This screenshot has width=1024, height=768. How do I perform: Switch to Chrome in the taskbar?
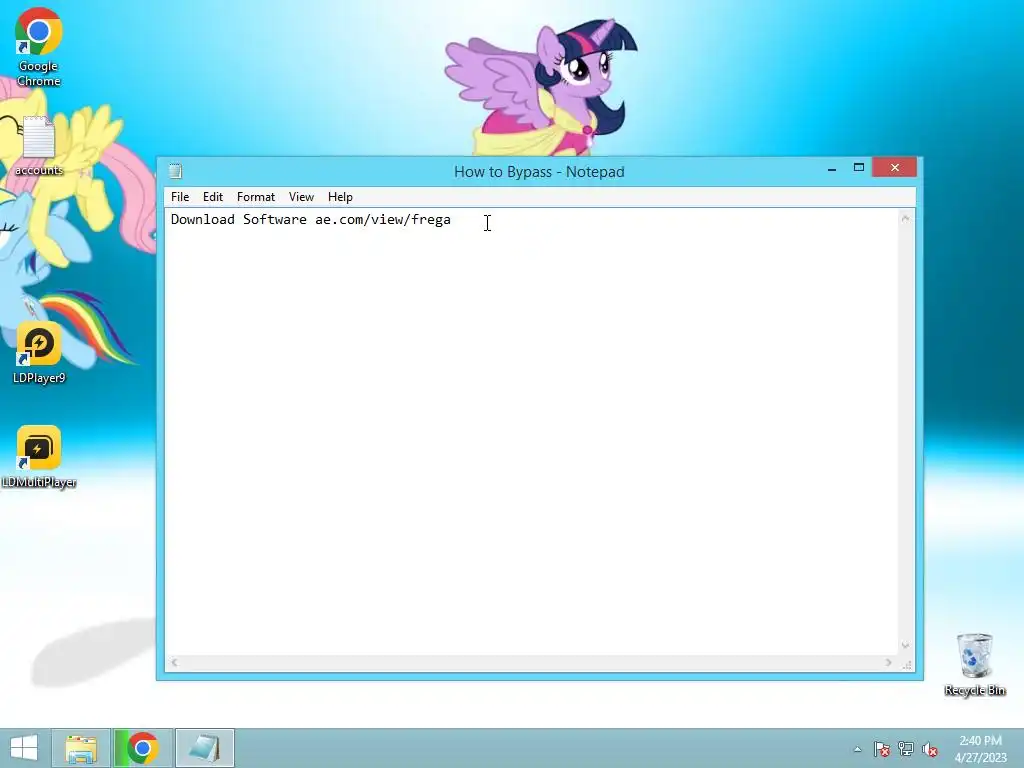[142, 748]
